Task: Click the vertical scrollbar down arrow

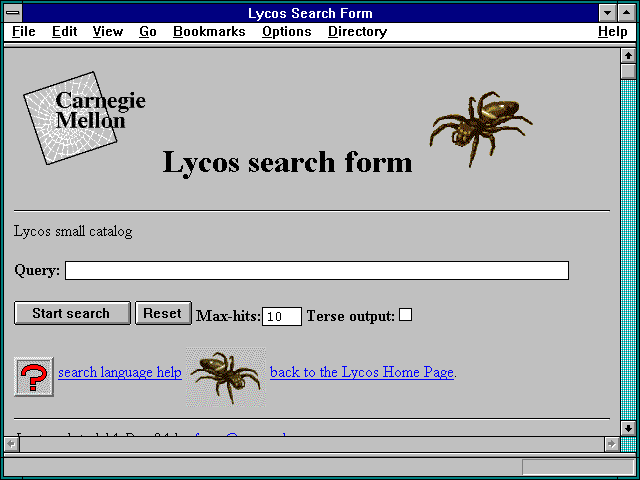Action: click(628, 428)
